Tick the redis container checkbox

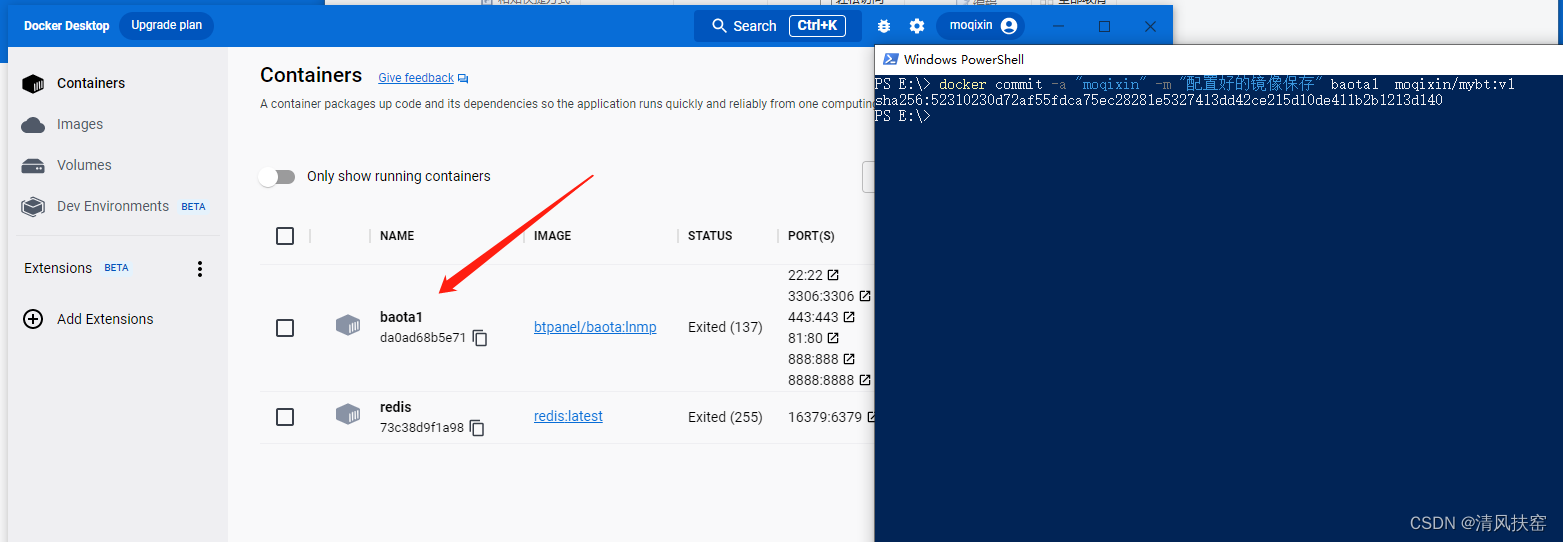(x=285, y=417)
